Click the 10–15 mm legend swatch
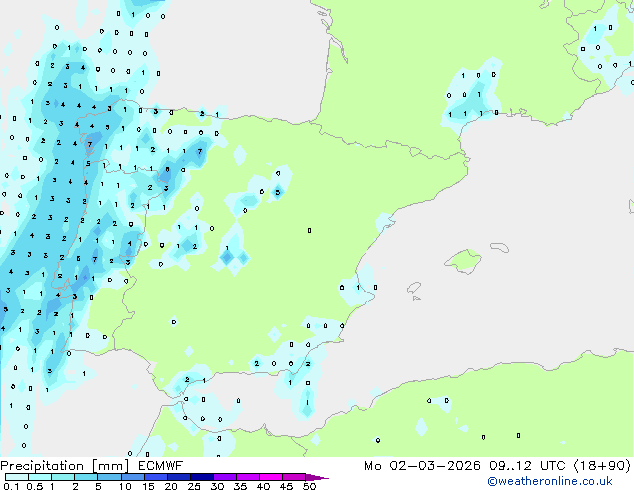 click(133, 477)
